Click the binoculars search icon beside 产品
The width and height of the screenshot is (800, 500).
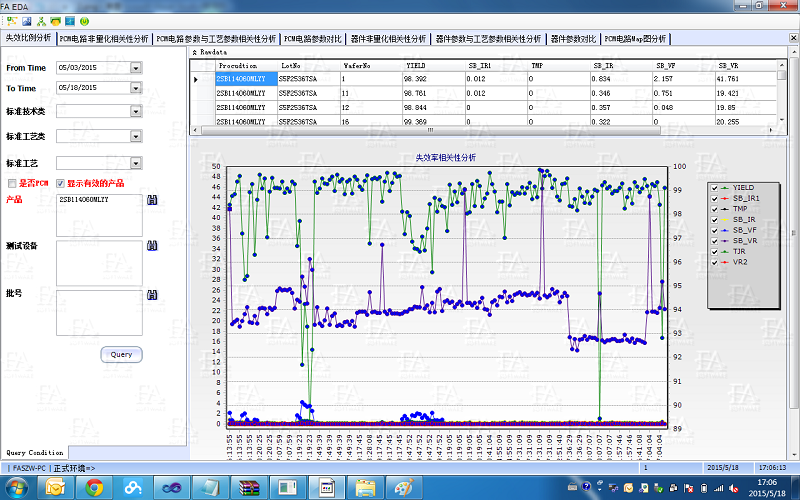point(151,201)
